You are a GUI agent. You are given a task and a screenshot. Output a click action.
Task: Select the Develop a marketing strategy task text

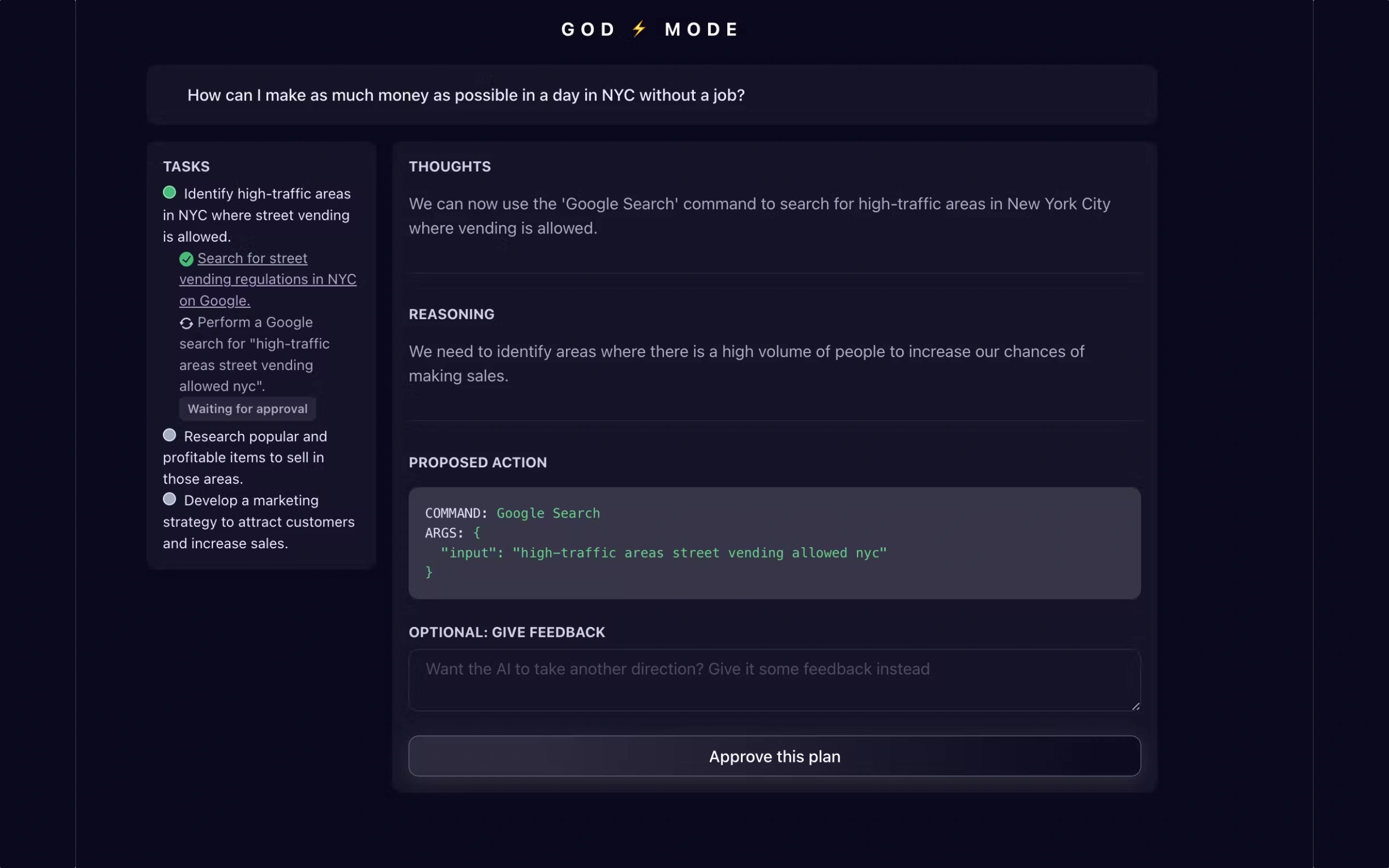(x=259, y=522)
